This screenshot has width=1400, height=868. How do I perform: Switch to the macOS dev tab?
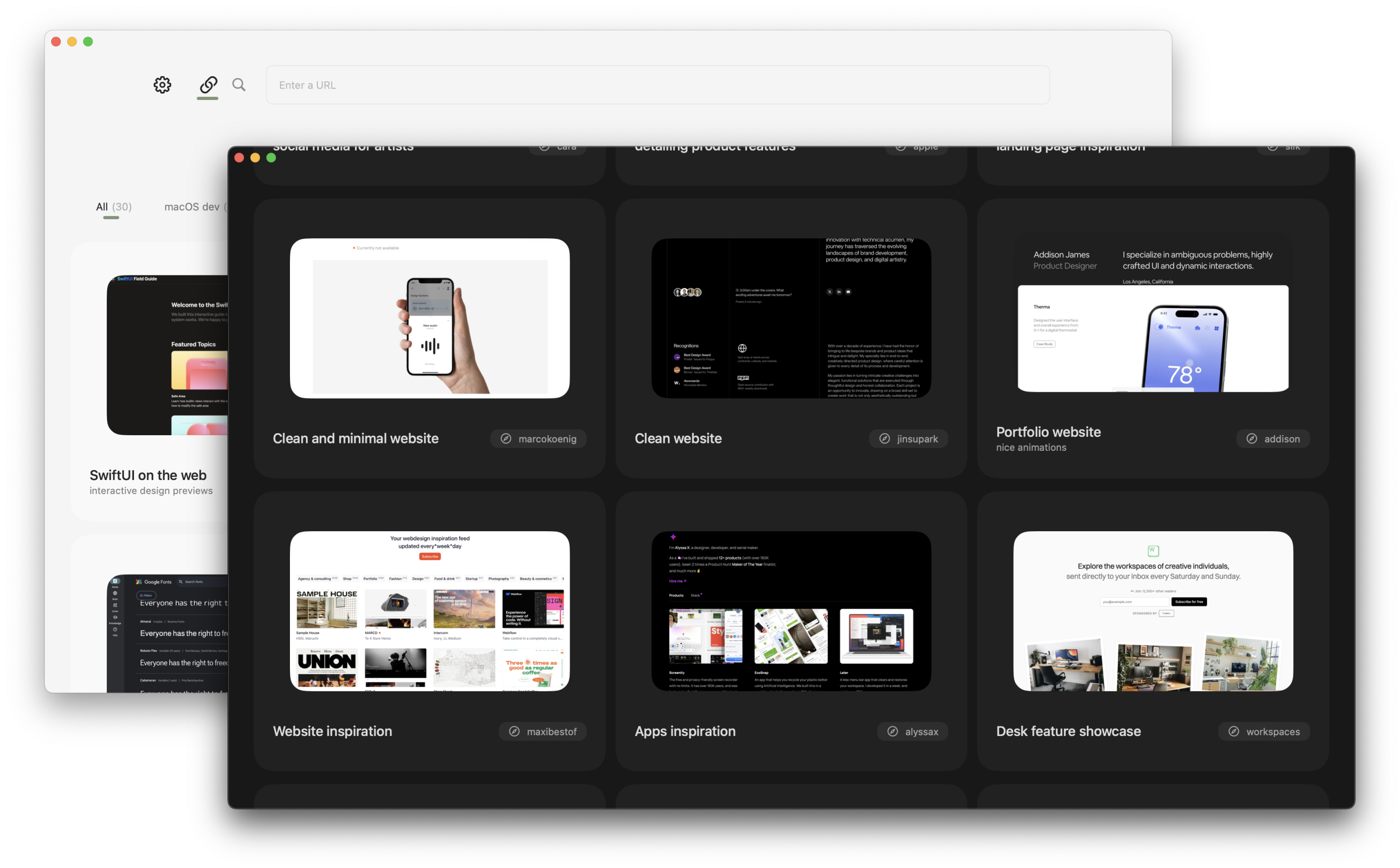pyautogui.click(x=195, y=207)
